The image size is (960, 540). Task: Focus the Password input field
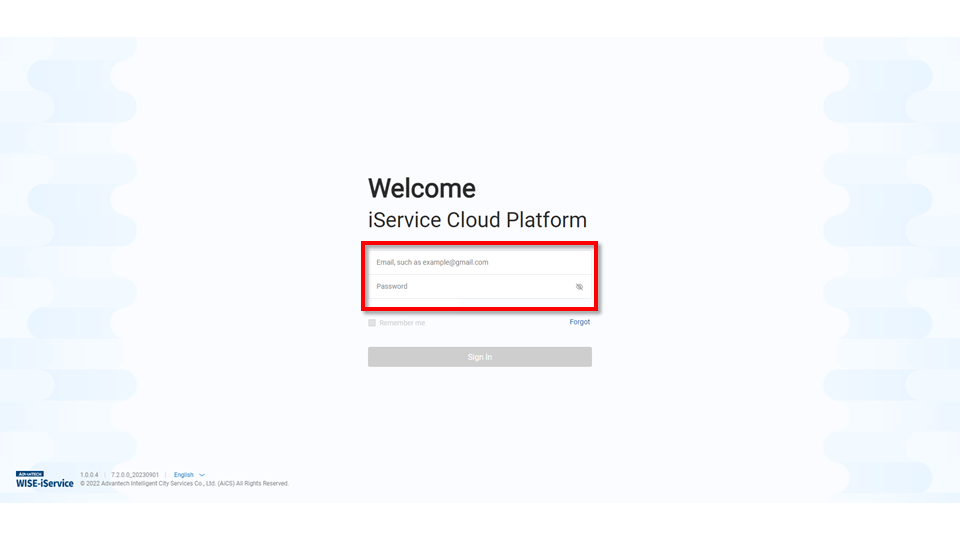(470, 287)
